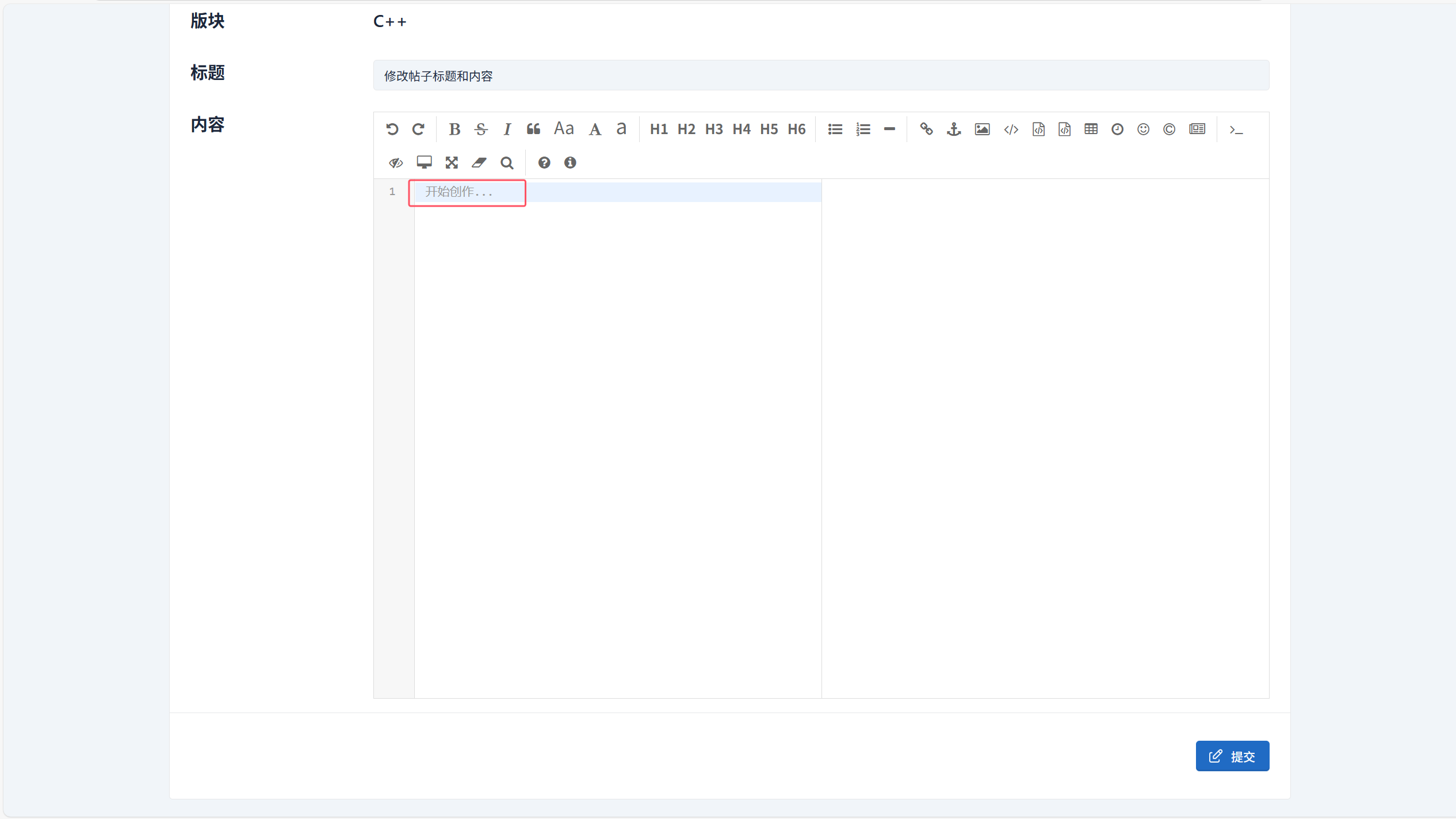Insert an unordered list

coord(835,129)
